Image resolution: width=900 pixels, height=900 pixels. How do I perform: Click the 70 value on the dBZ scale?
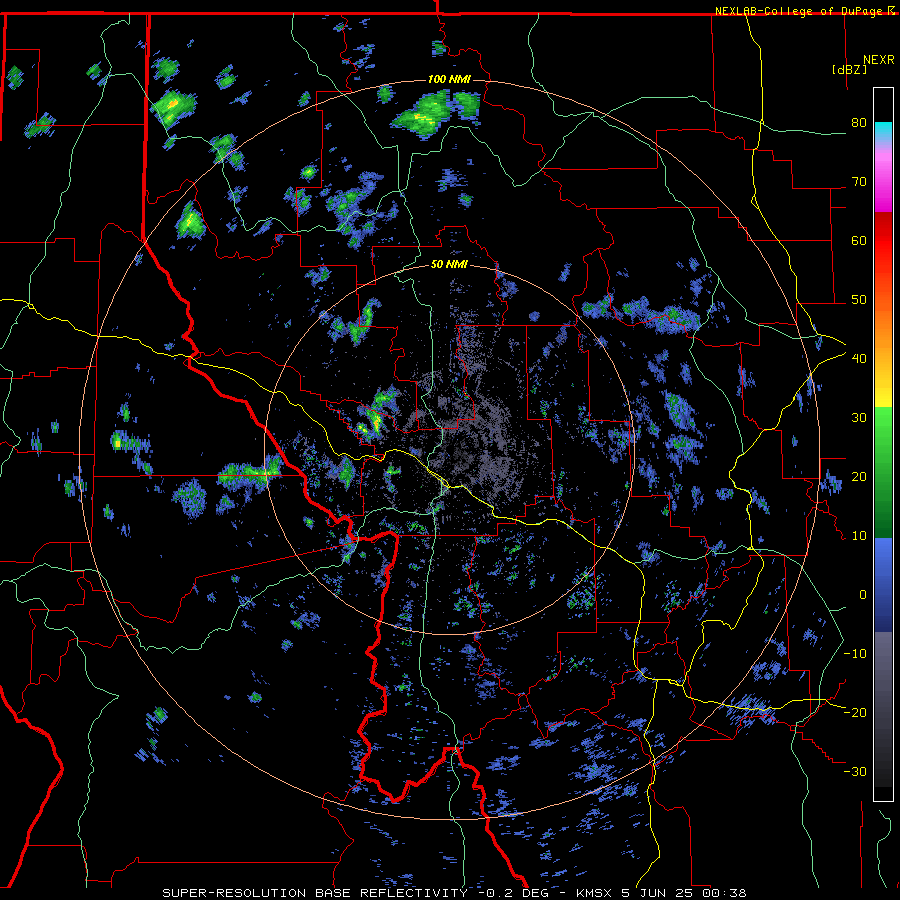coord(859,182)
